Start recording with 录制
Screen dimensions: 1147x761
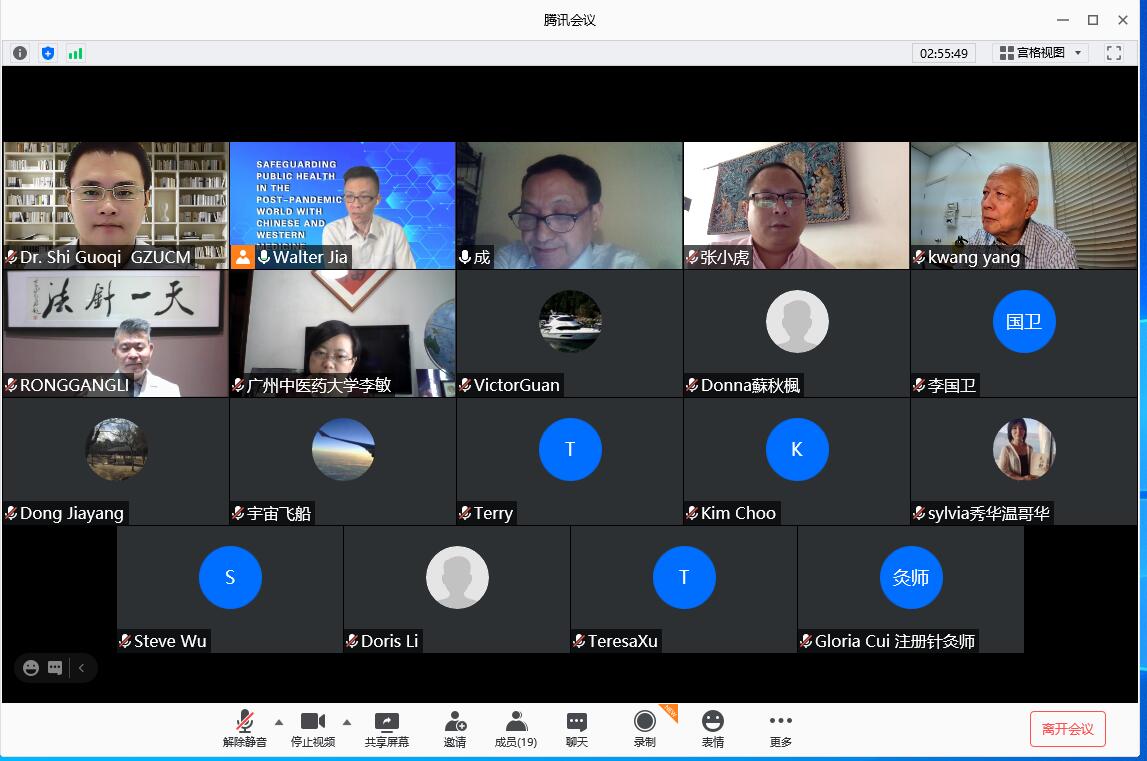pyautogui.click(x=645, y=729)
